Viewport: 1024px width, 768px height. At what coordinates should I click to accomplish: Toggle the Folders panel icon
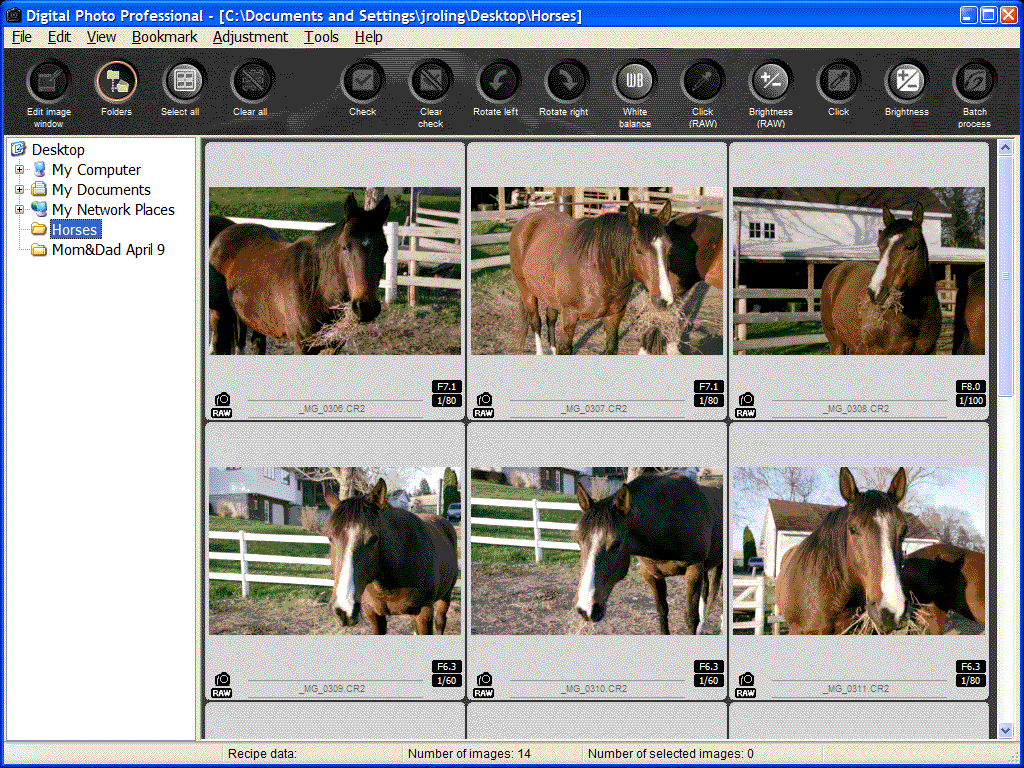[116, 82]
